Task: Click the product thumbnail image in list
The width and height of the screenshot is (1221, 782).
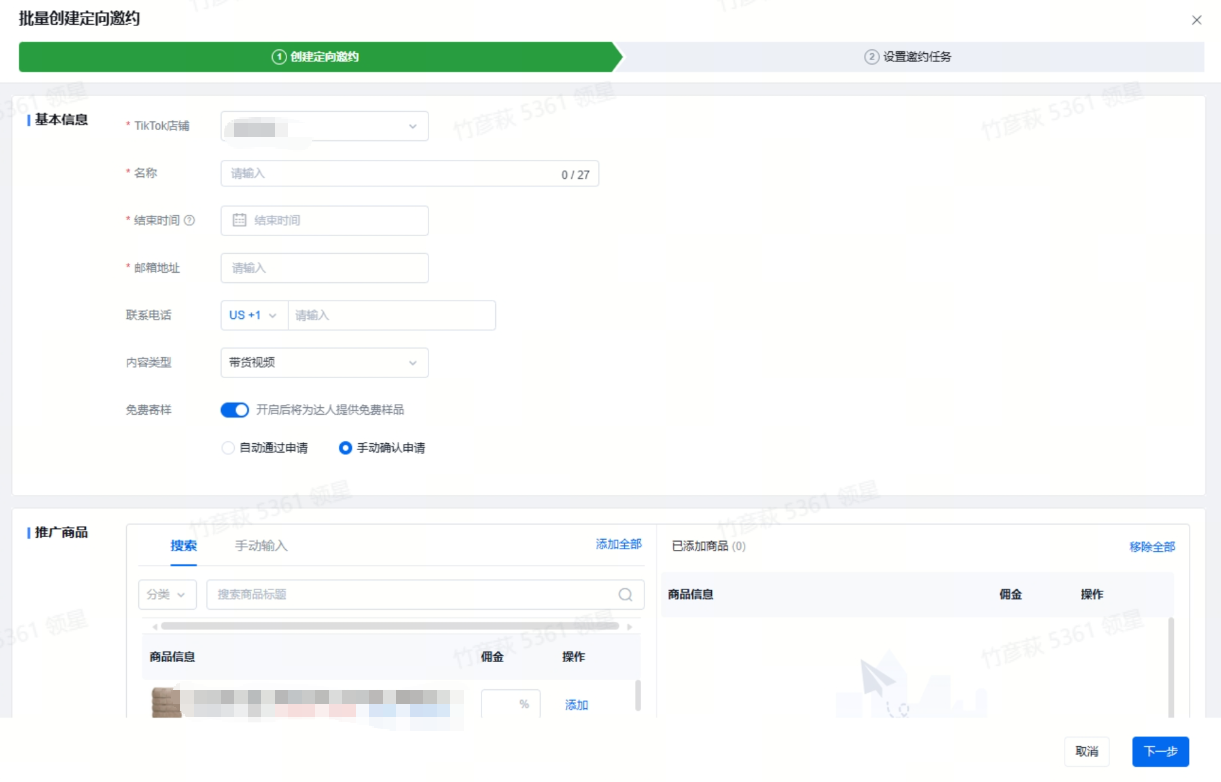Action: [166, 703]
